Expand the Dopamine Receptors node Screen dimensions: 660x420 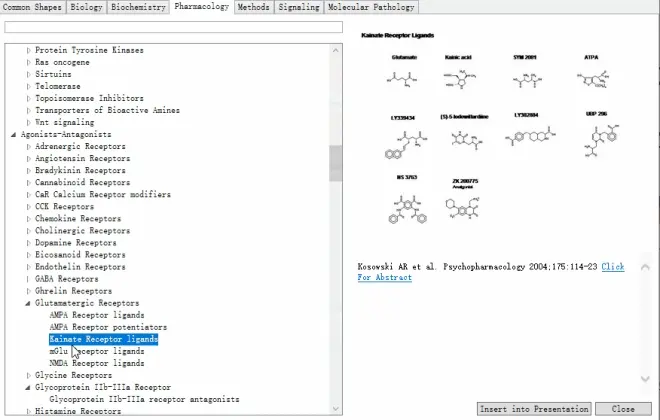coord(28,243)
